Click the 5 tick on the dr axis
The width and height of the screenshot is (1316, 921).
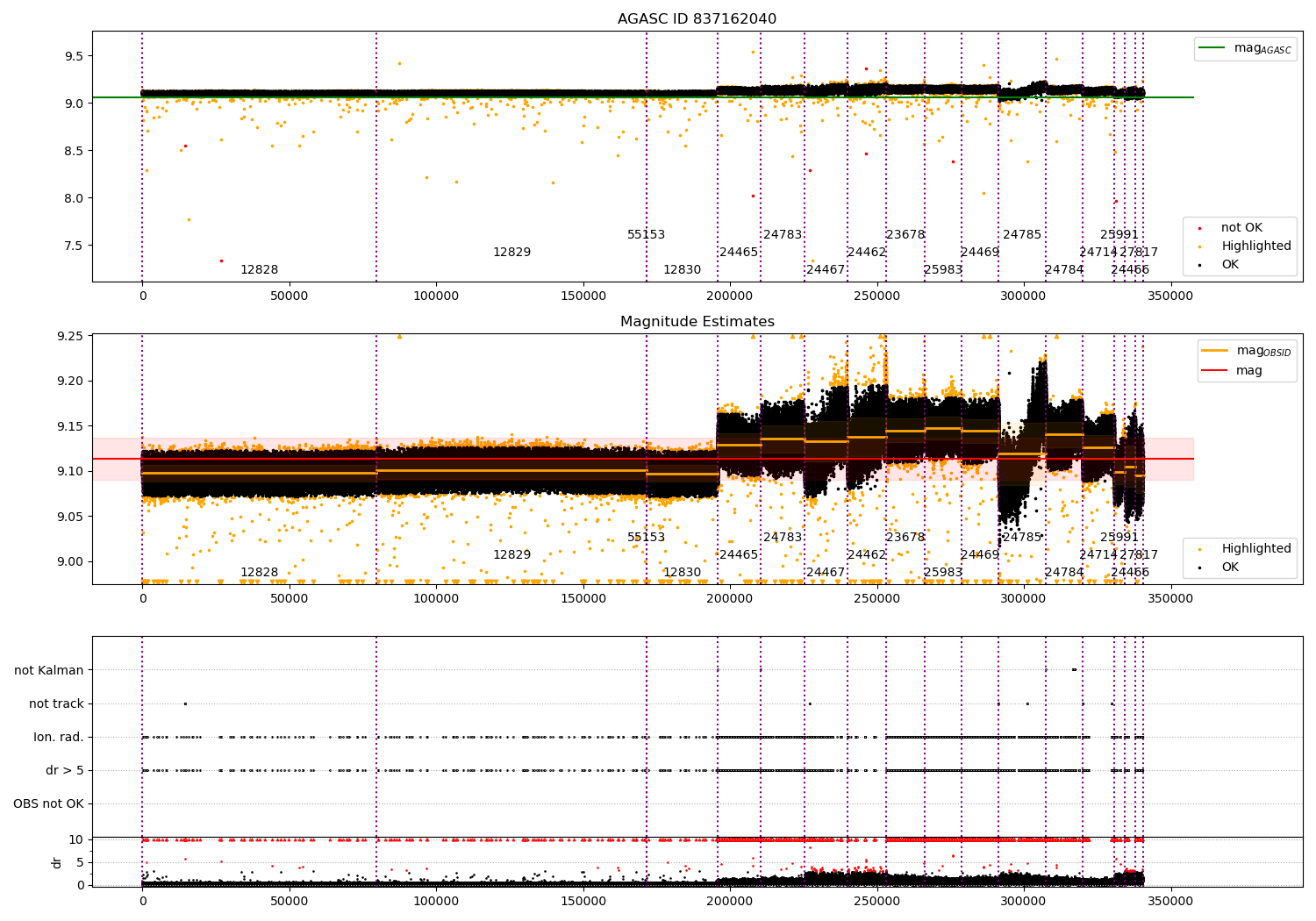pyautogui.click(x=80, y=862)
